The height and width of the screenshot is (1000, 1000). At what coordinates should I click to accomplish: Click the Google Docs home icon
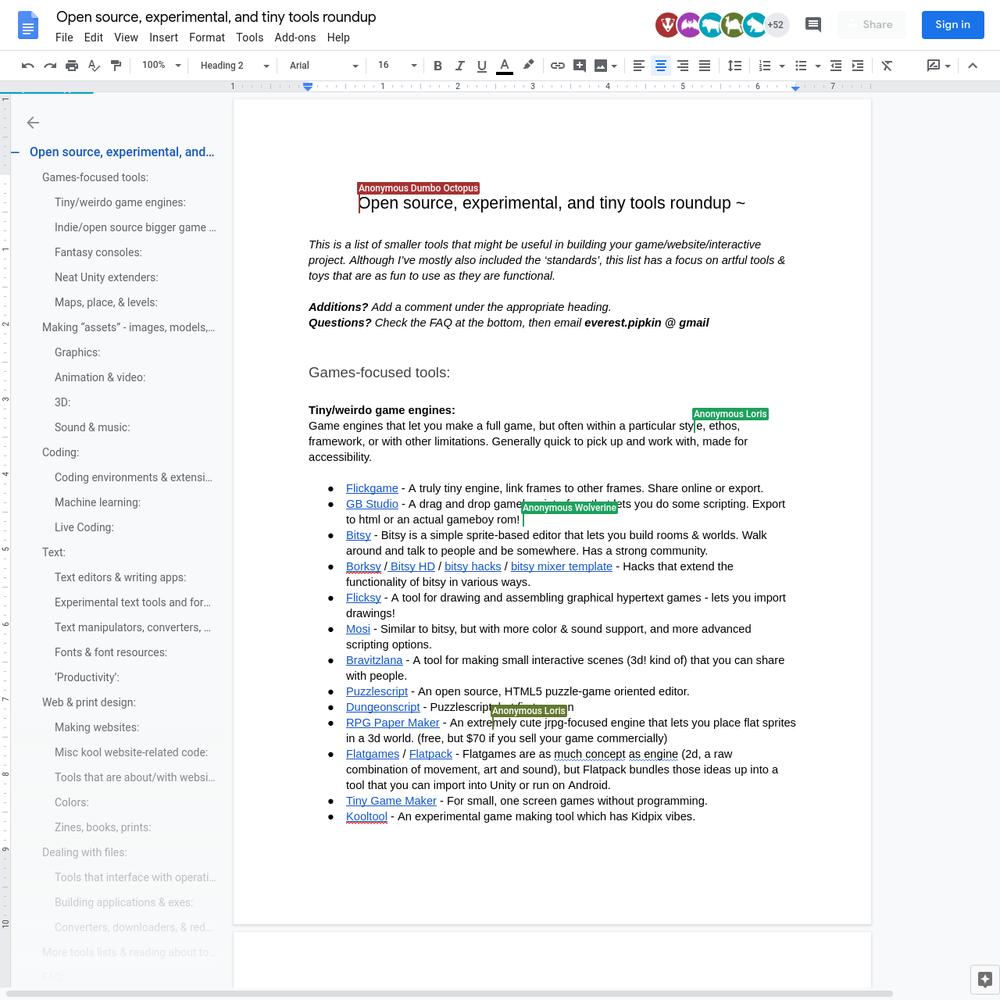pyautogui.click(x=28, y=26)
